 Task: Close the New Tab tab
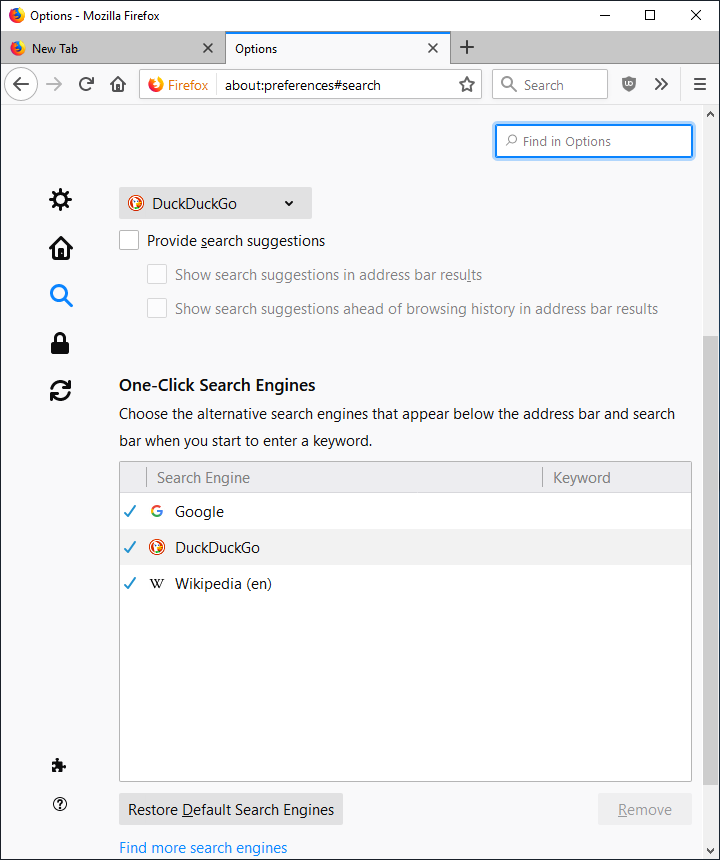[208, 48]
